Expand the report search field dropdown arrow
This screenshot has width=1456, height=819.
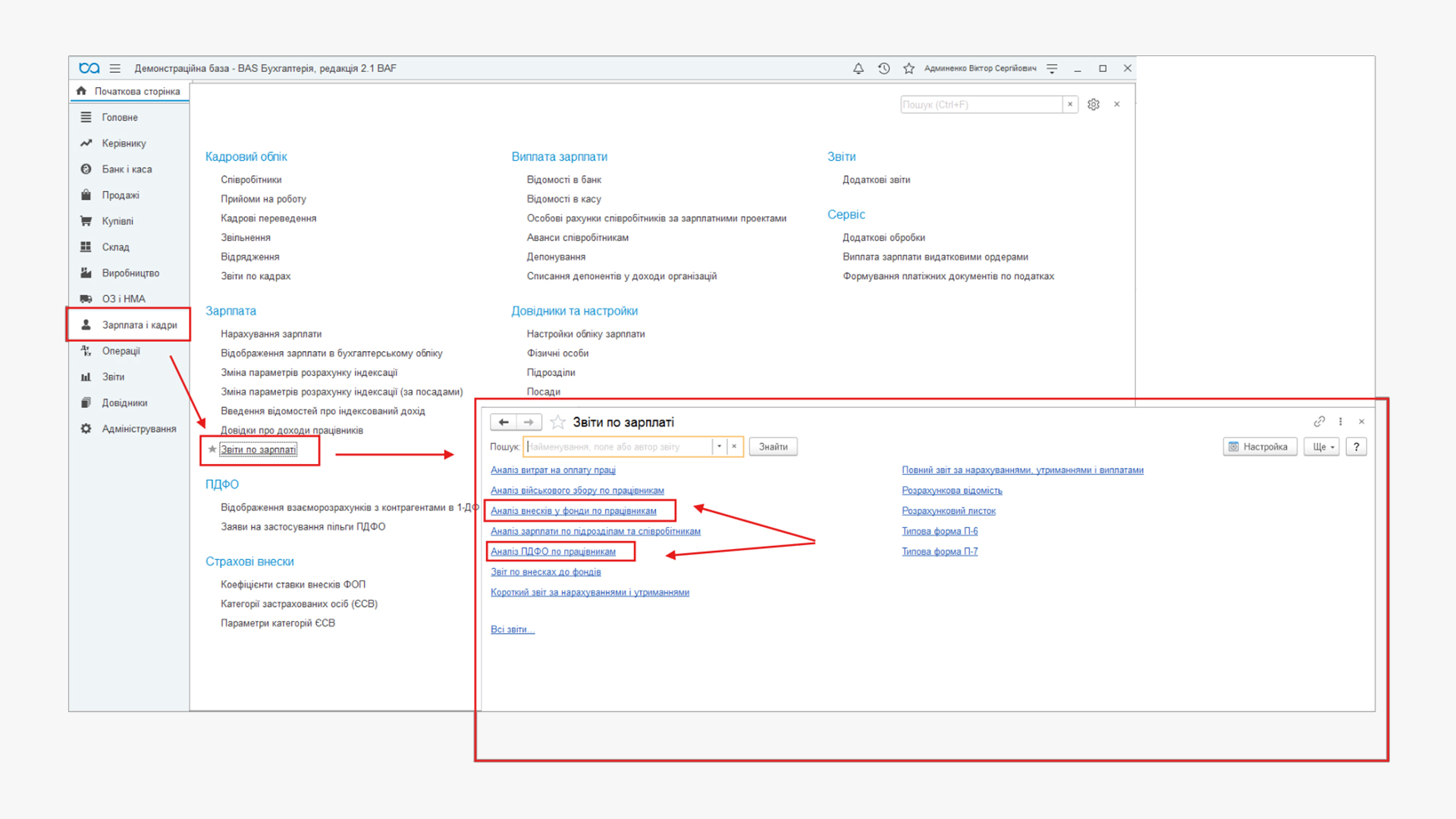(x=719, y=447)
